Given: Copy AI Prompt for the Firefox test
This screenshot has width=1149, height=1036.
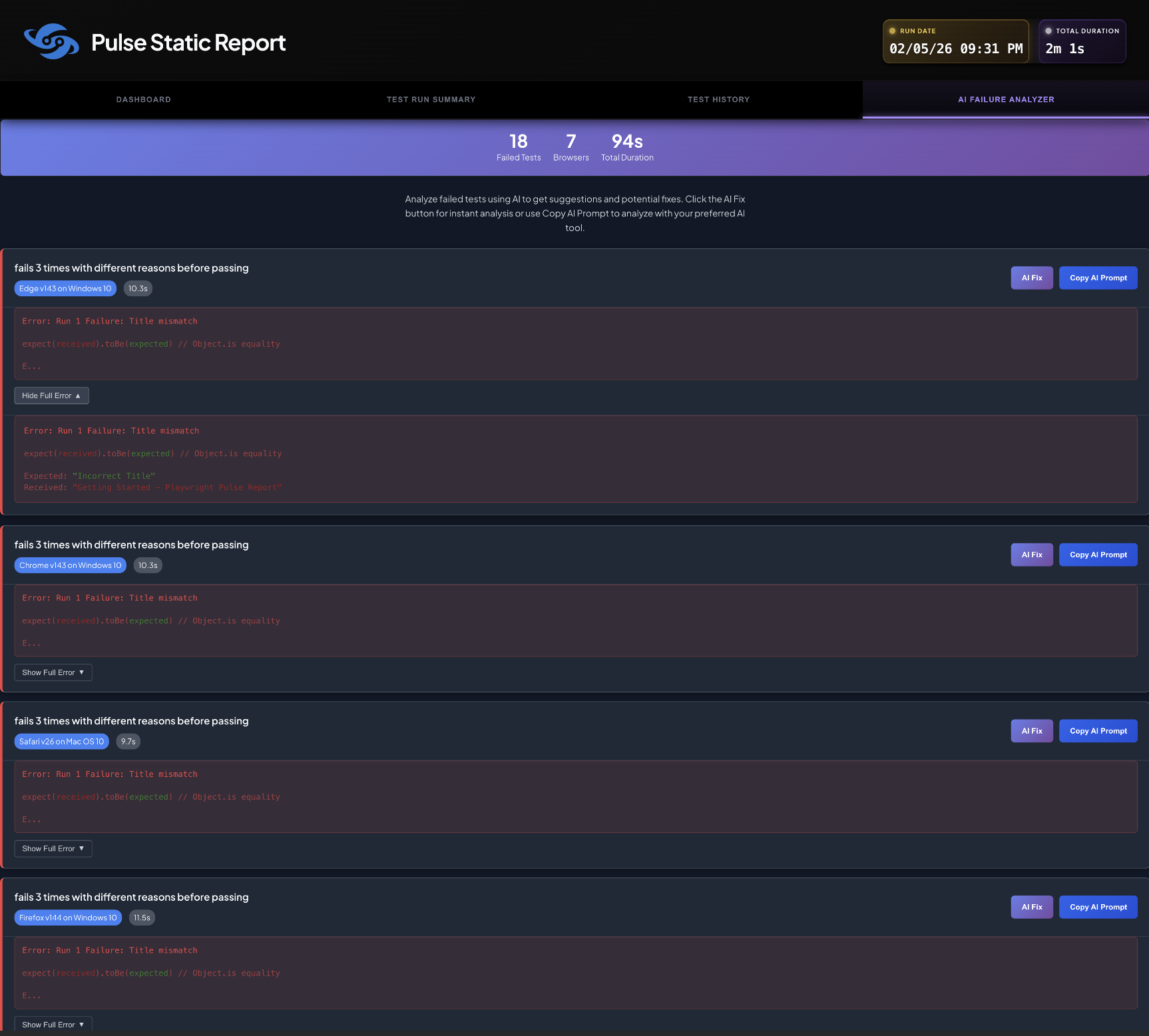Looking at the screenshot, I should (x=1098, y=907).
